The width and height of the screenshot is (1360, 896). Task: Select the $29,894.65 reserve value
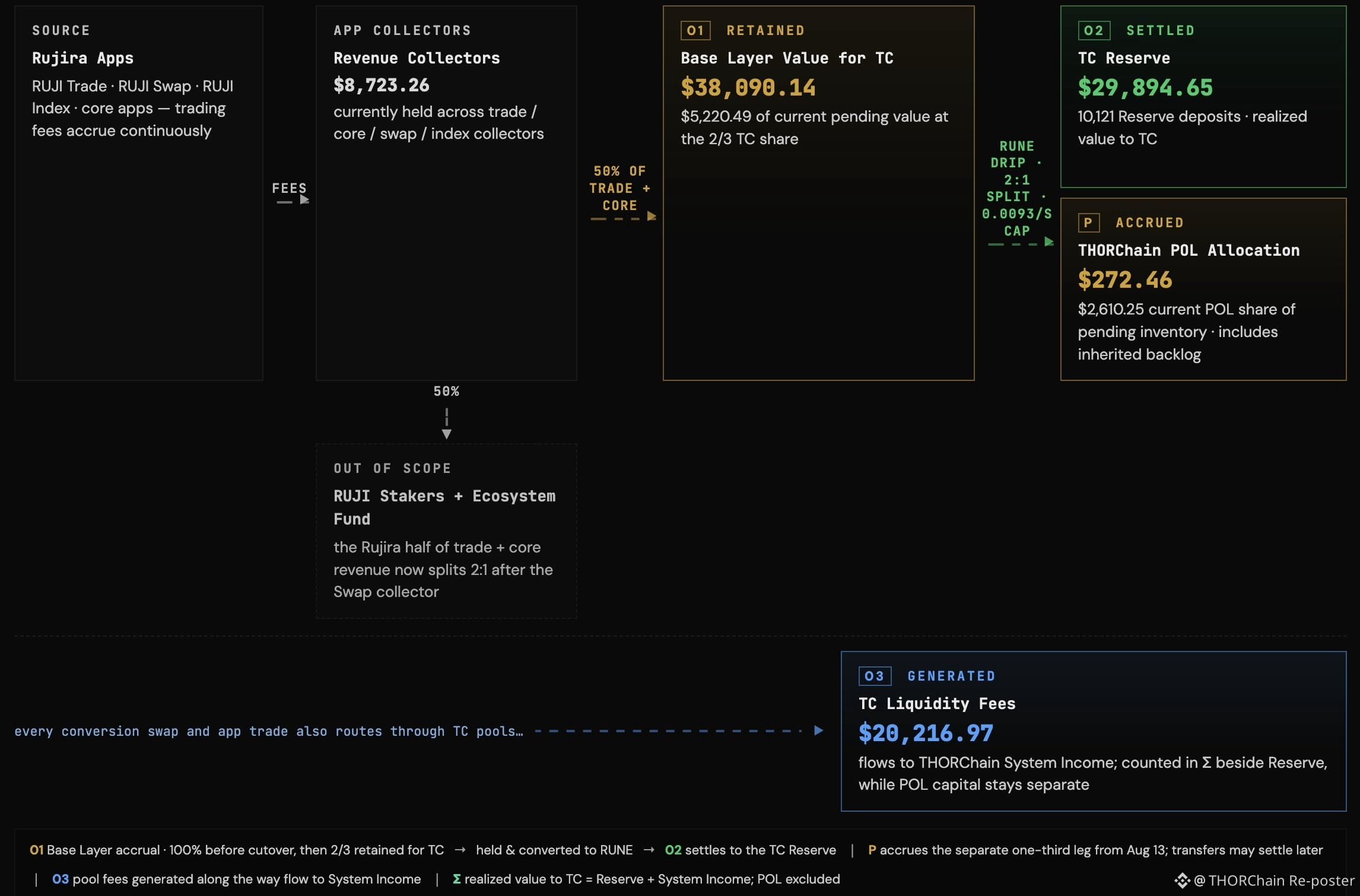point(1145,88)
